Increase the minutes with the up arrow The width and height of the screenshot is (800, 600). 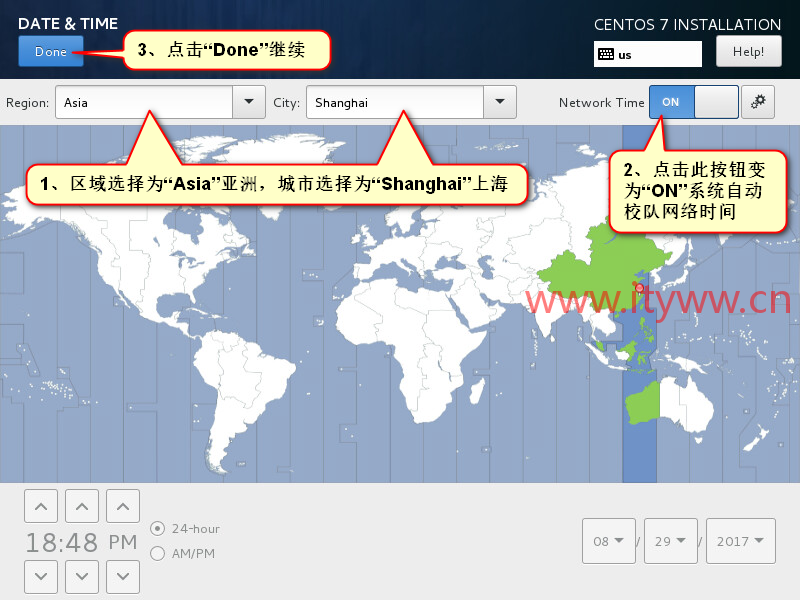click(82, 506)
